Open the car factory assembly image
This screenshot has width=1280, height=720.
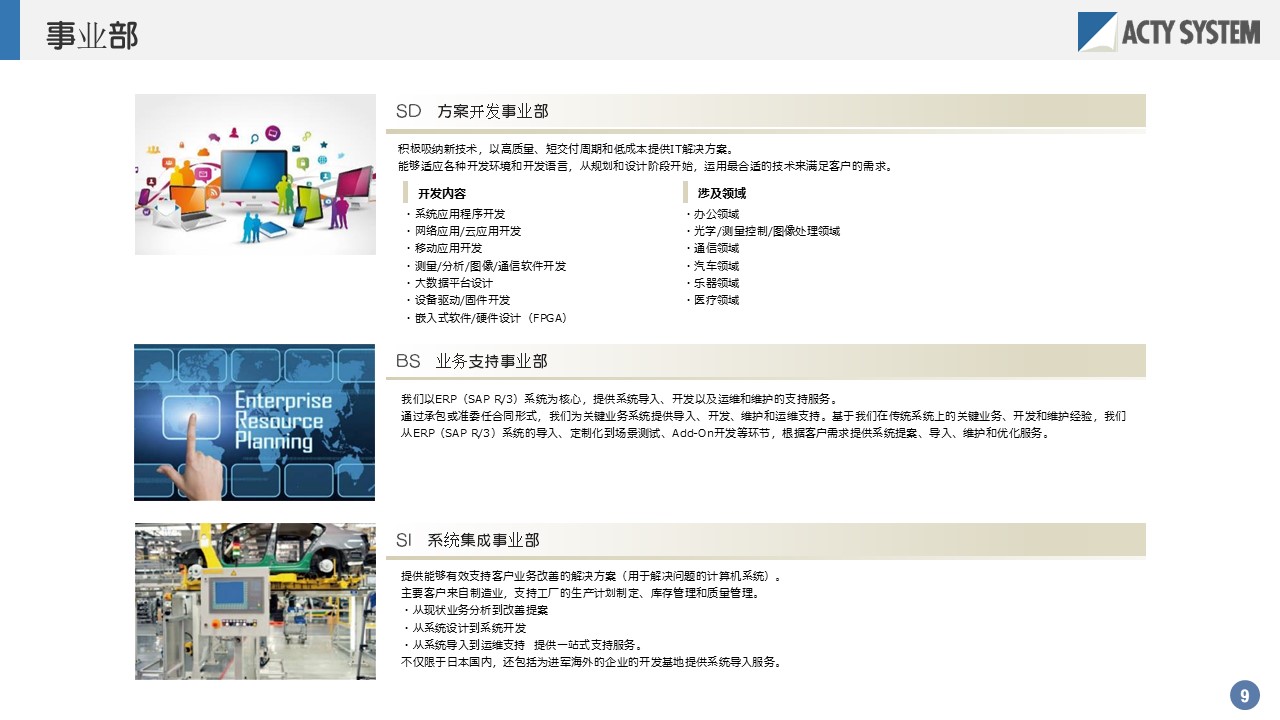click(x=255, y=601)
